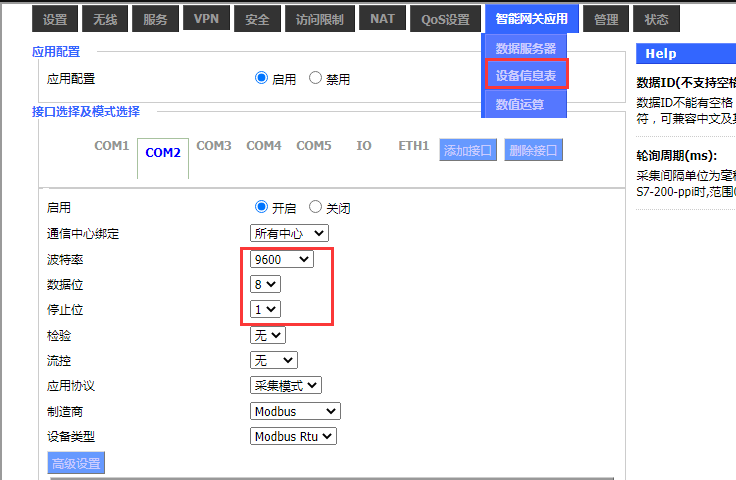
Task: Switch to the COM2 interface tab
Action: coord(163,153)
